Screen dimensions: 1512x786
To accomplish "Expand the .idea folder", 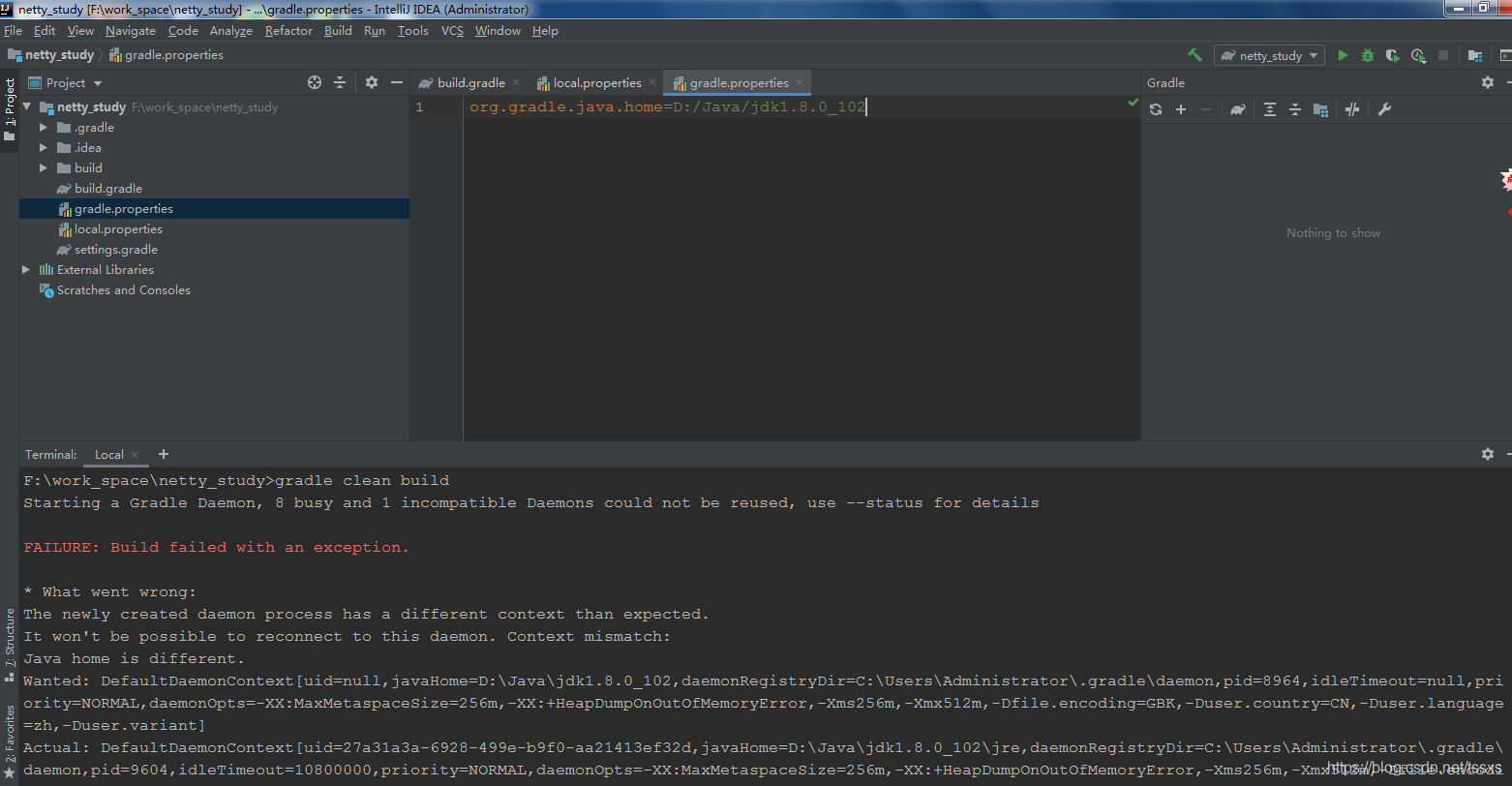I will click(43, 147).
